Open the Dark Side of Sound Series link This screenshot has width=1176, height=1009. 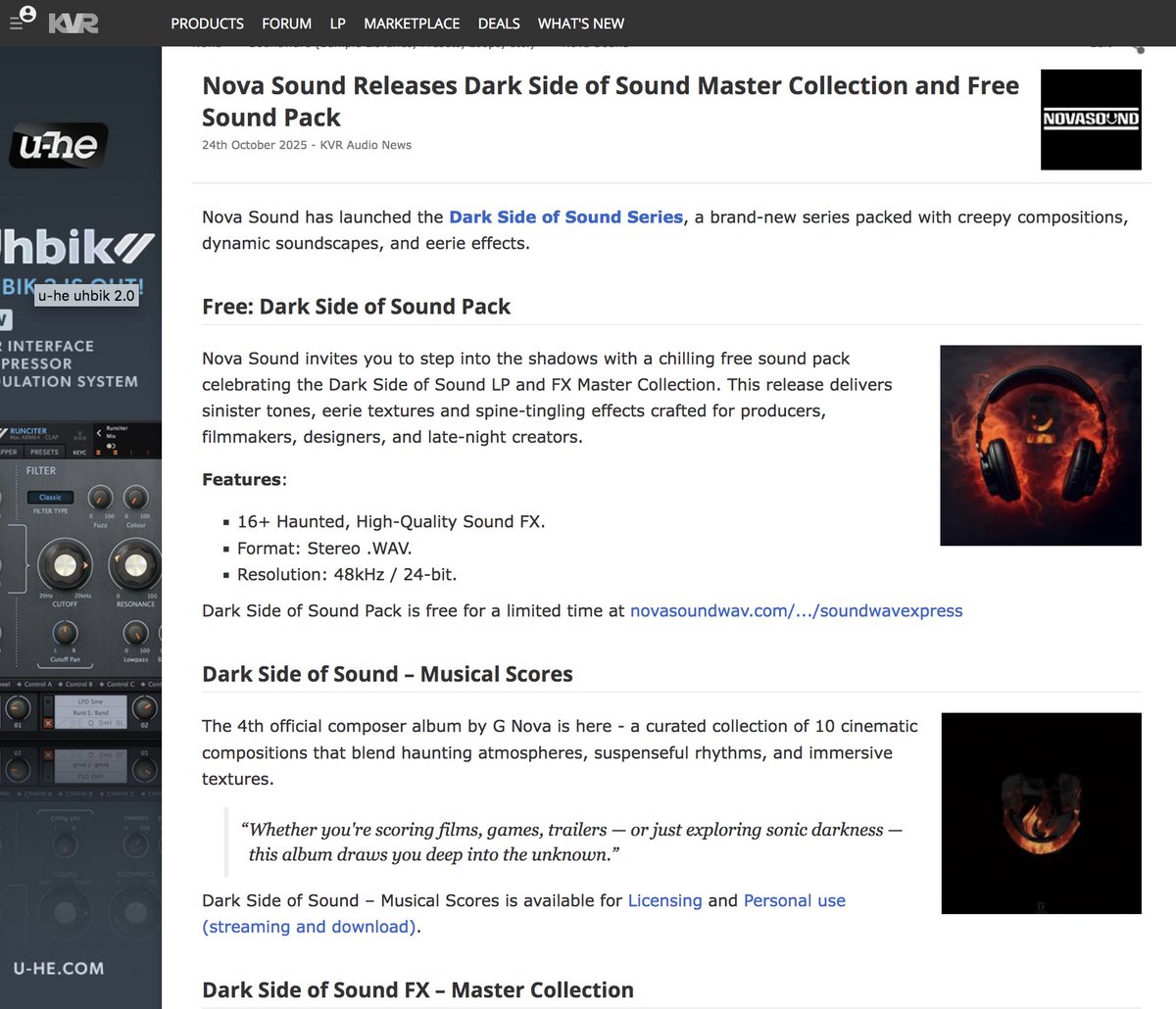pos(565,216)
